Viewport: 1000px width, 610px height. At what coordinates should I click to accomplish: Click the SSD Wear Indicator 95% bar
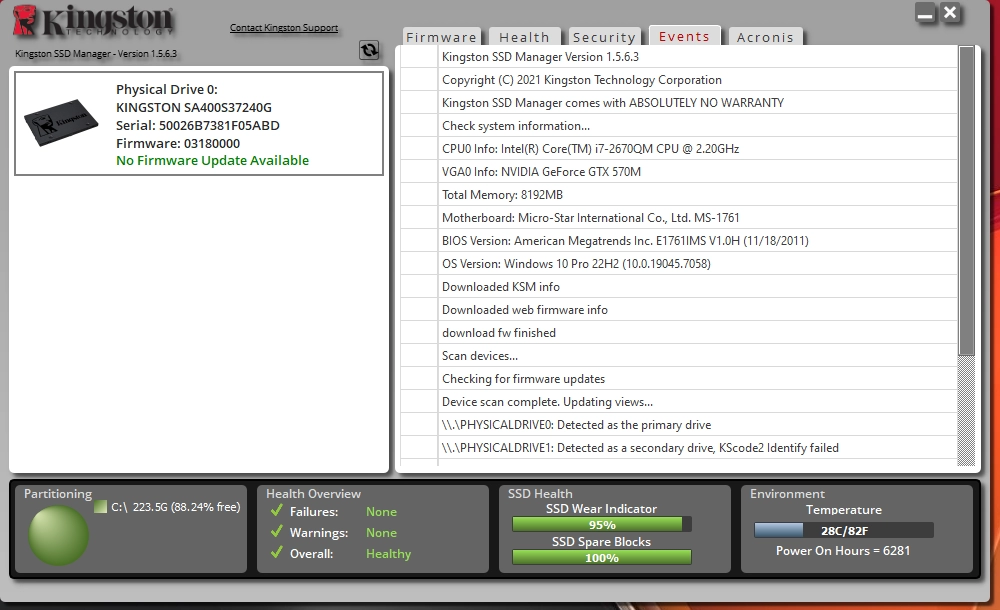coord(601,524)
